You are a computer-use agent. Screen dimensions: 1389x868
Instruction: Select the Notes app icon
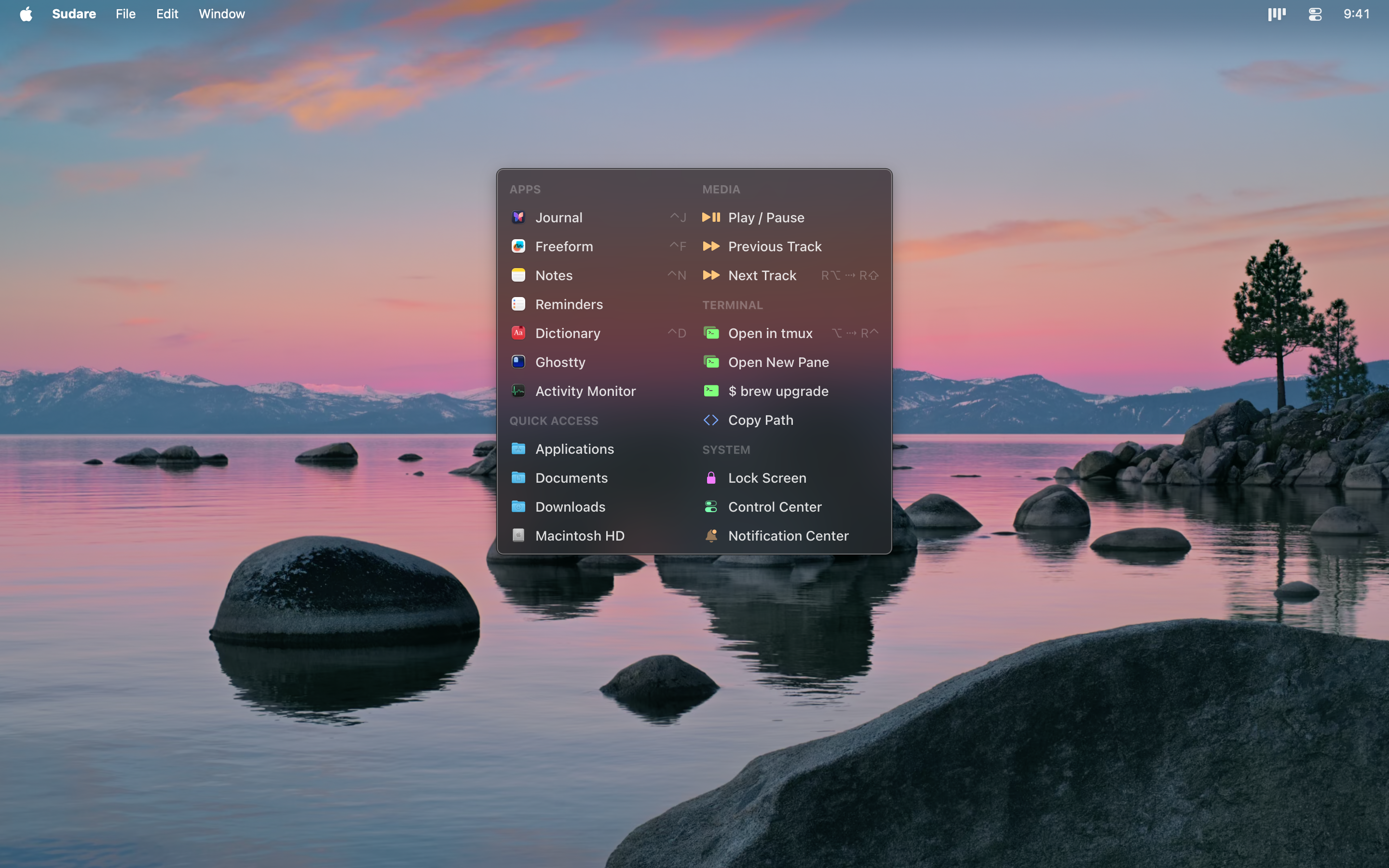pyautogui.click(x=517, y=275)
